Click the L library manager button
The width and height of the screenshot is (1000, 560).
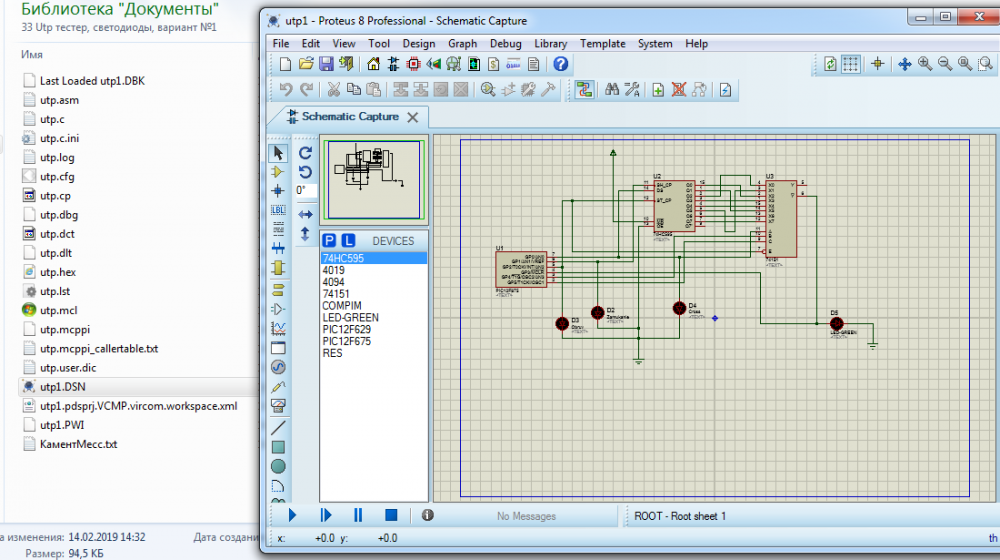(348, 240)
